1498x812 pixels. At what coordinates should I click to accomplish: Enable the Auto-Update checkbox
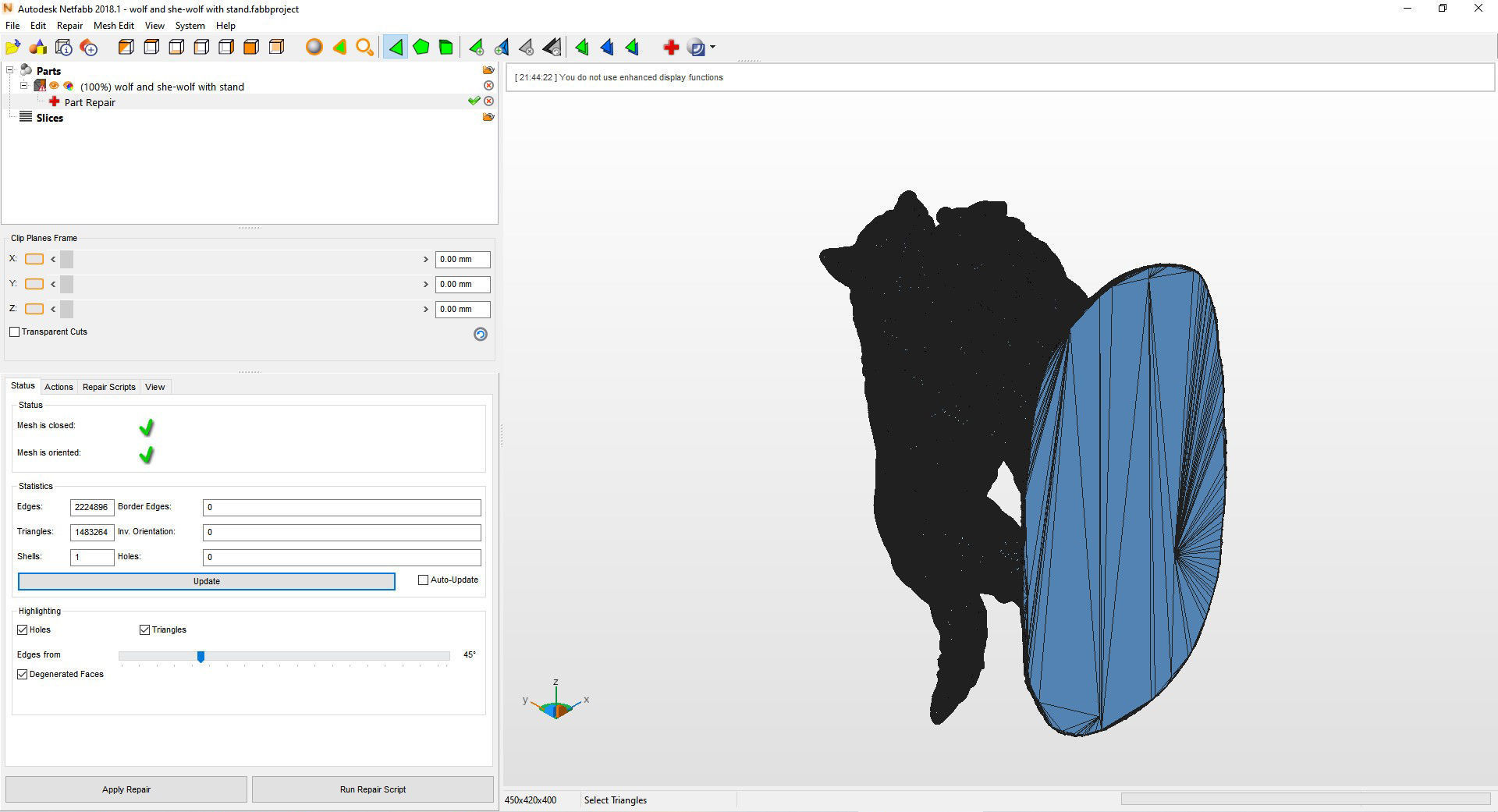pos(424,580)
